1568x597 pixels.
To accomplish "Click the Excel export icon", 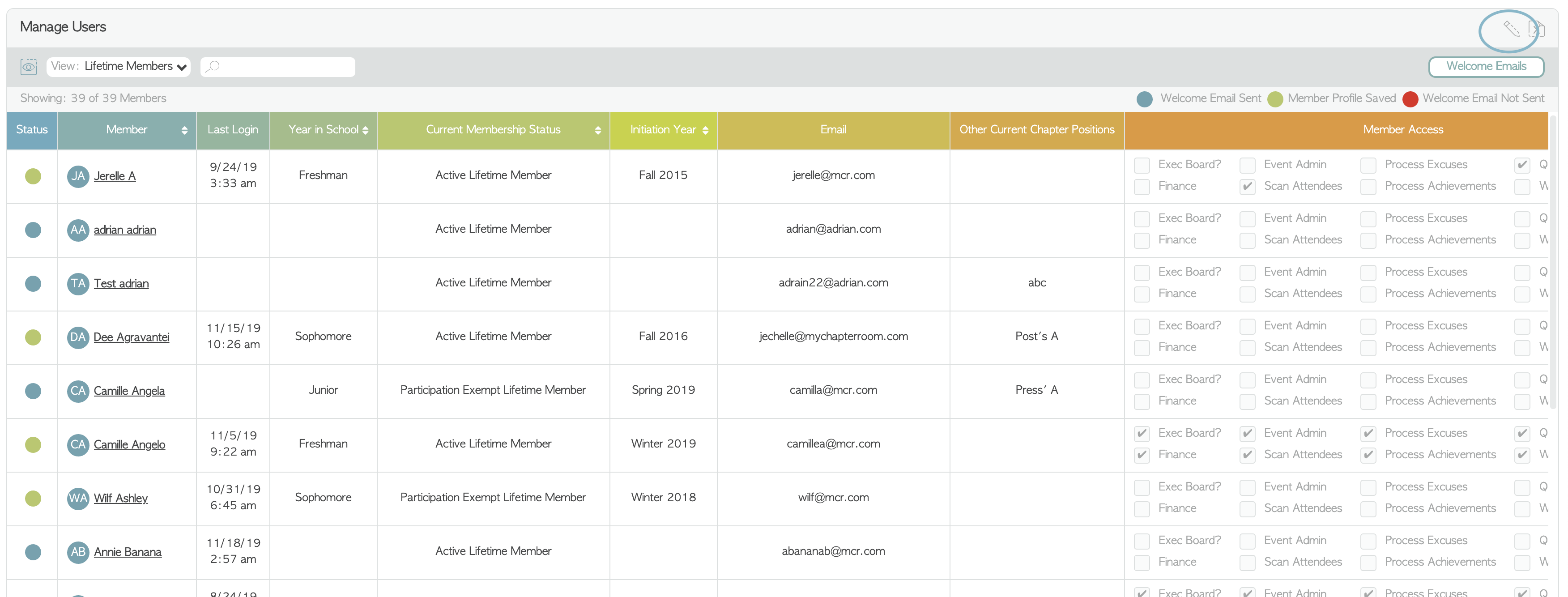I will pos(1536,28).
